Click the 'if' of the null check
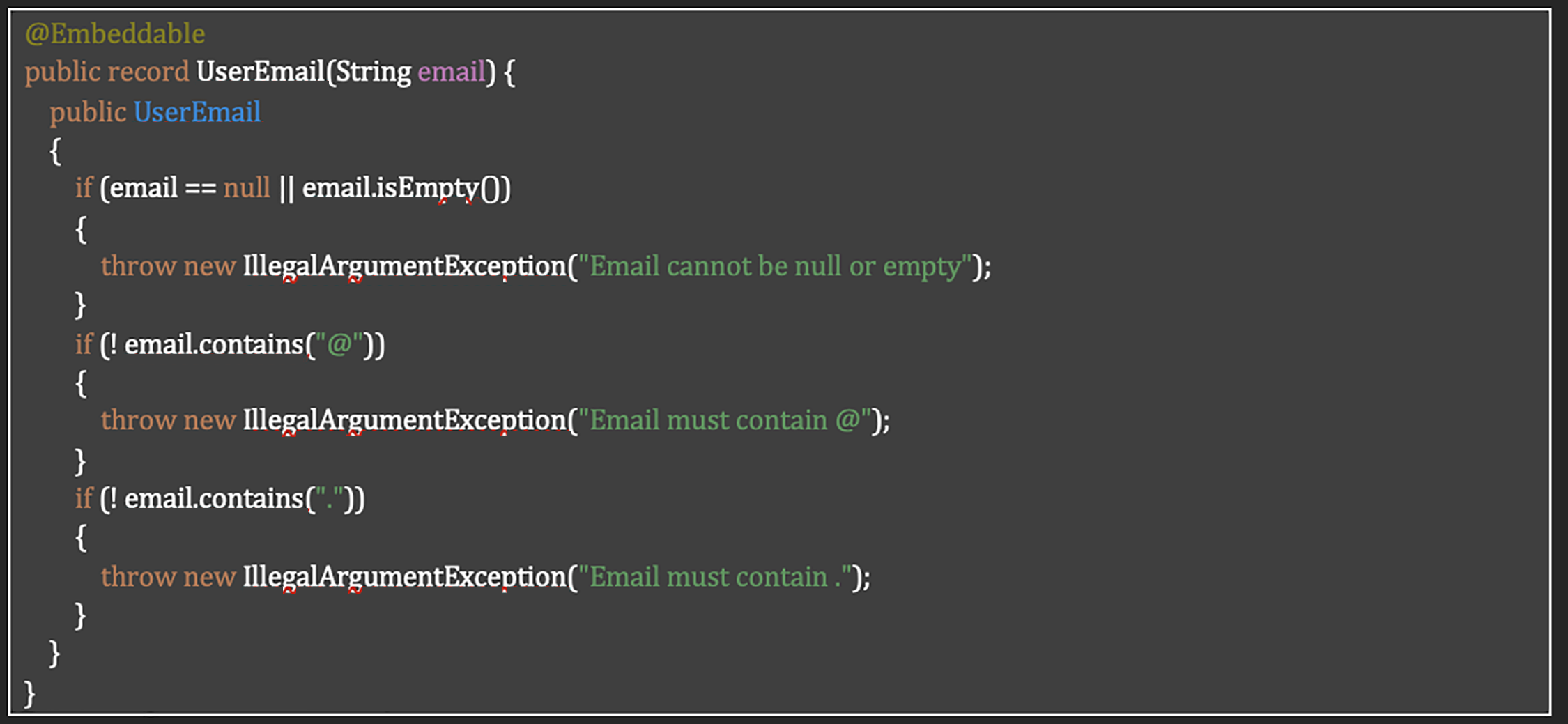1568x724 pixels. 84,188
